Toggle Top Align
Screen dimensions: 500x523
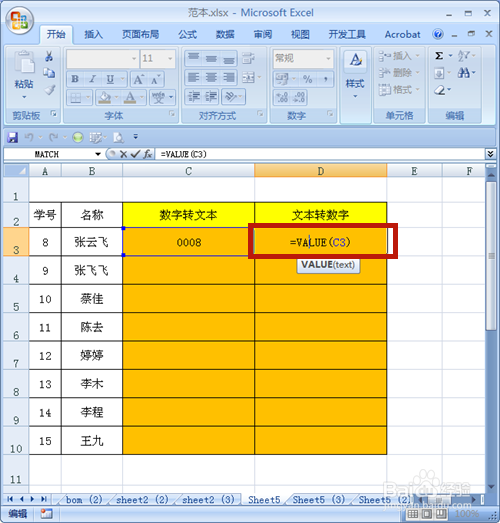click(x=193, y=58)
